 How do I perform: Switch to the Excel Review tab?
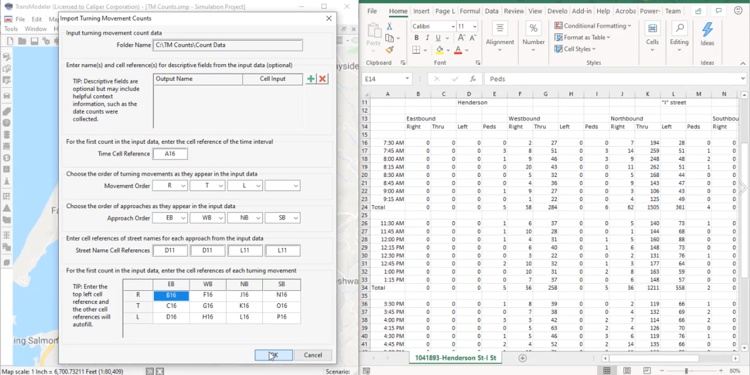pyautogui.click(x=514, y=11)
